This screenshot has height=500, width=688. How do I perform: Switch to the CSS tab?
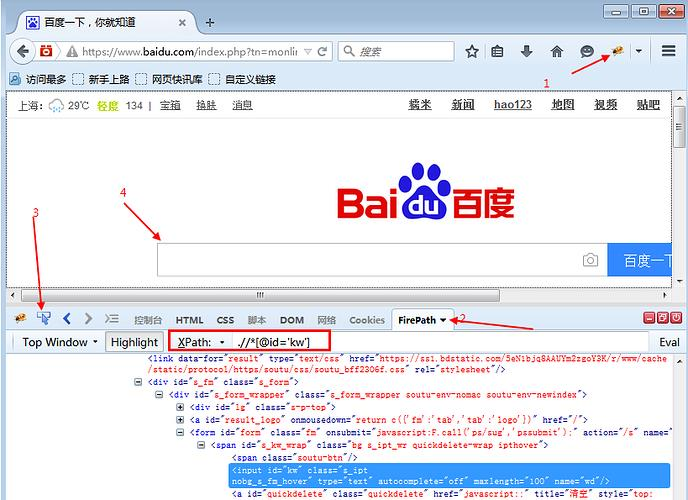click(x=225, y=320)
